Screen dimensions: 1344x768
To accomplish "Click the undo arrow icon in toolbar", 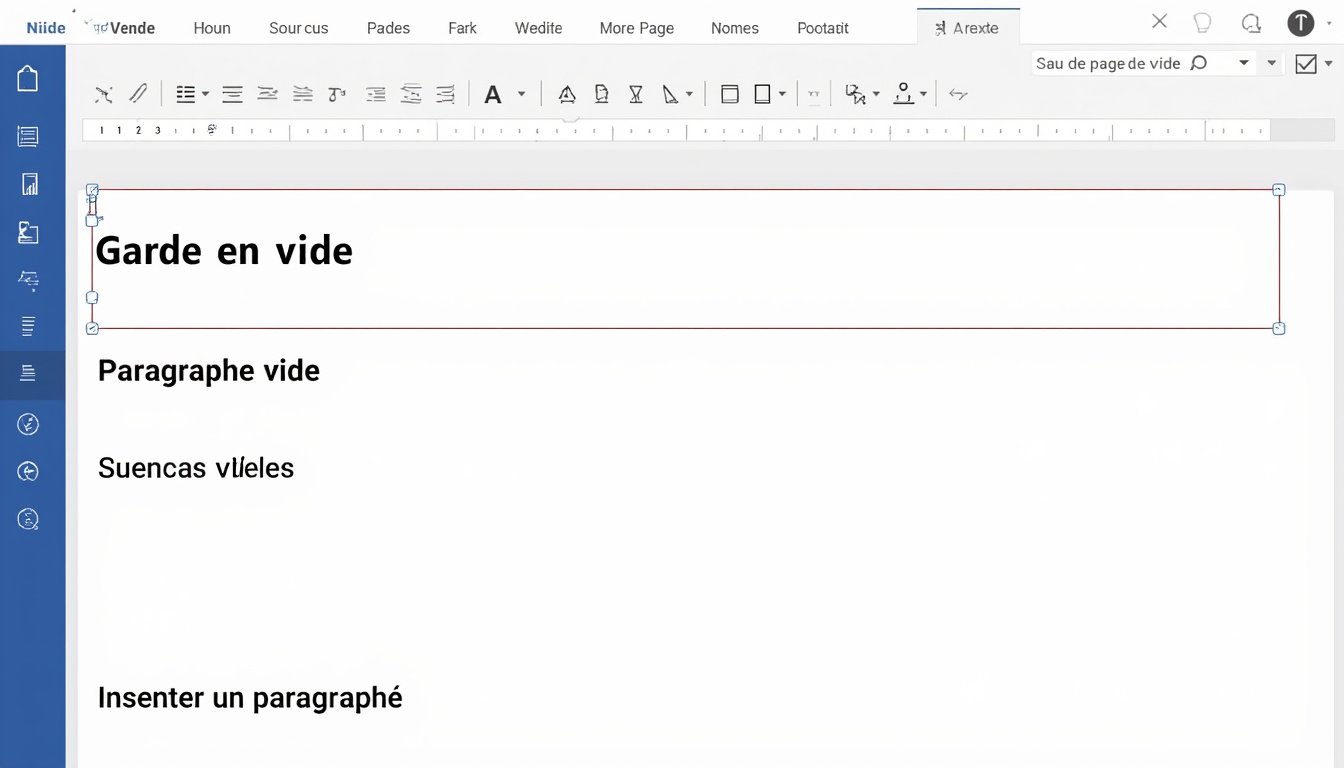I will click(958, 94).
